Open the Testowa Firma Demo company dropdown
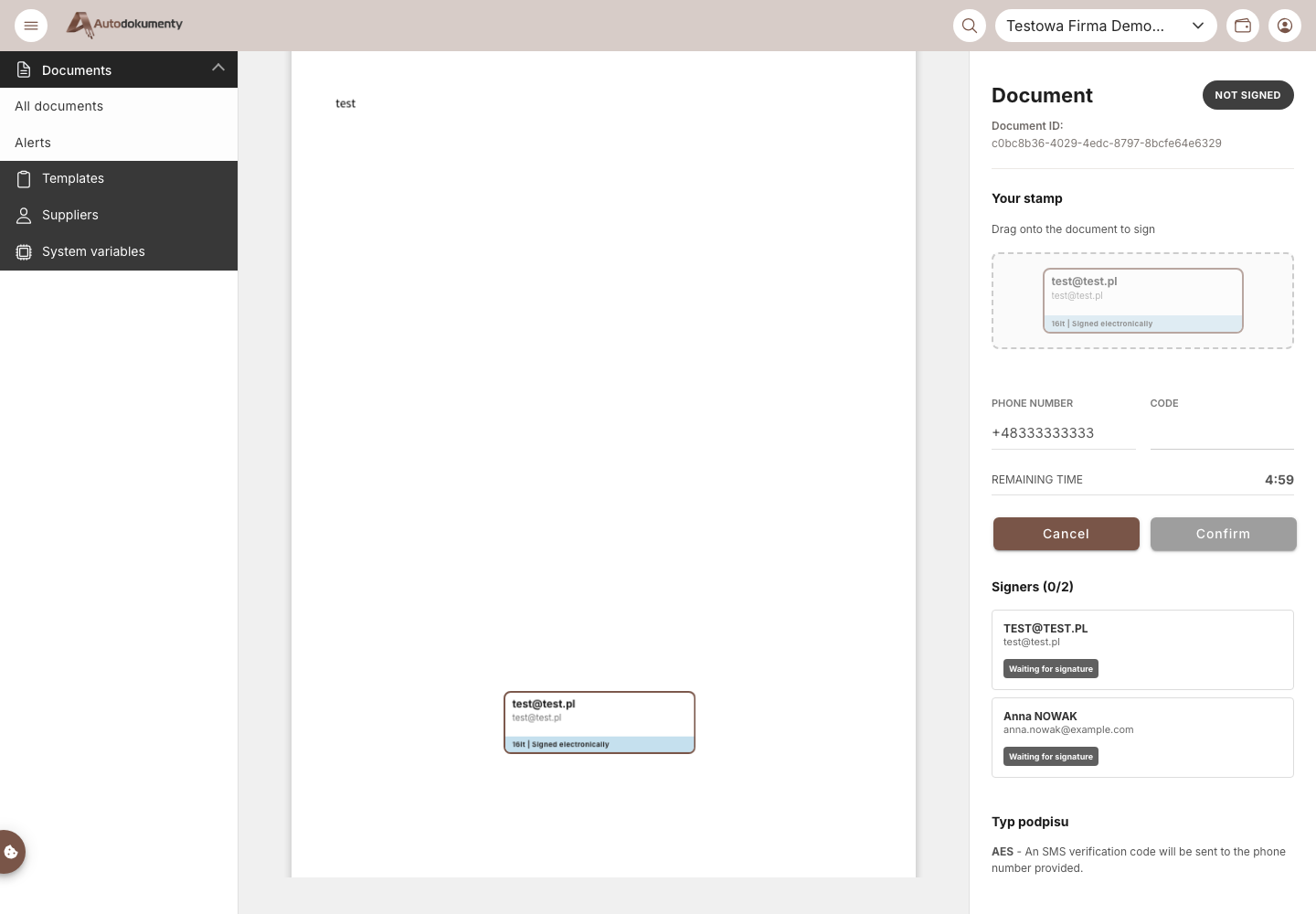This screenshot has width=1316, height=914. click(1106, 26)
